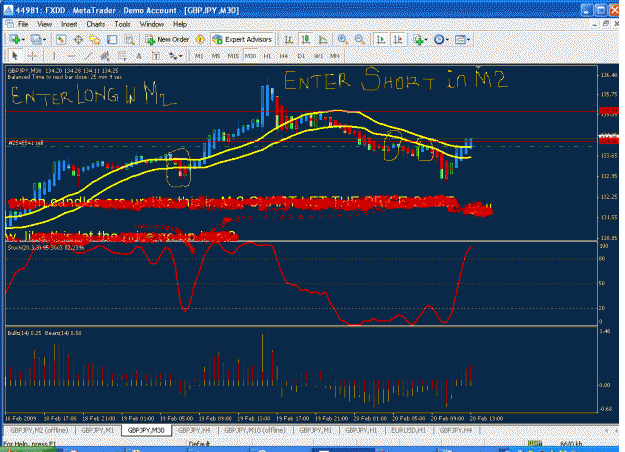Click the MetaTrader title bar application icon
This screenshot has width=625, height=452.
pyautogui.click(x=8, y=10)
